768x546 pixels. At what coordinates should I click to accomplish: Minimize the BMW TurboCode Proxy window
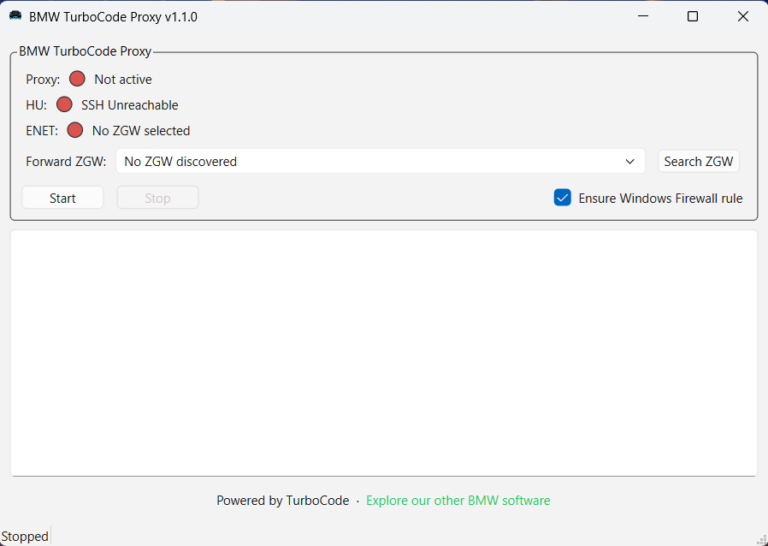pyautogui.click(x=643, y=16)
